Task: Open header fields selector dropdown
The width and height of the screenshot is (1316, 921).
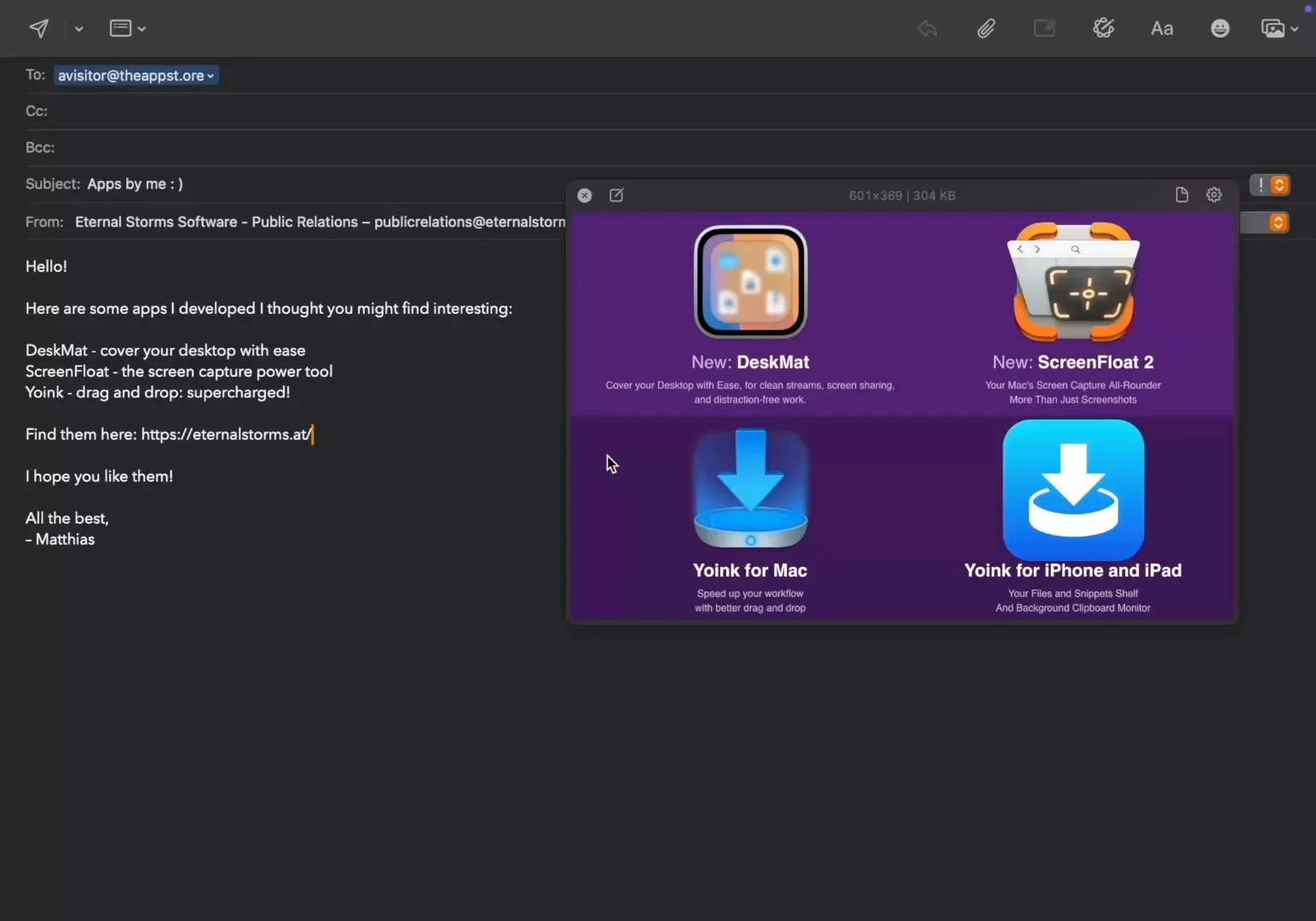Action: (128, 28)
